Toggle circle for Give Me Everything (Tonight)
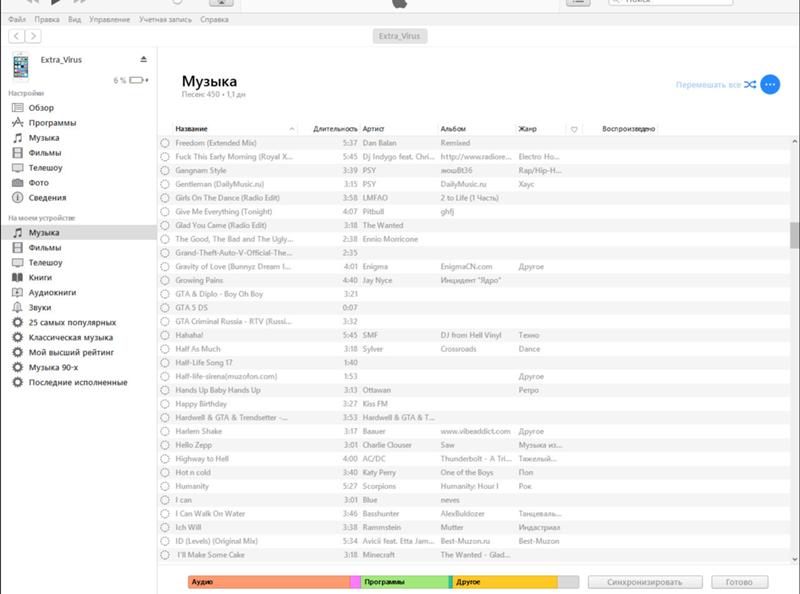The image size is (800, 594). [165, 212]
